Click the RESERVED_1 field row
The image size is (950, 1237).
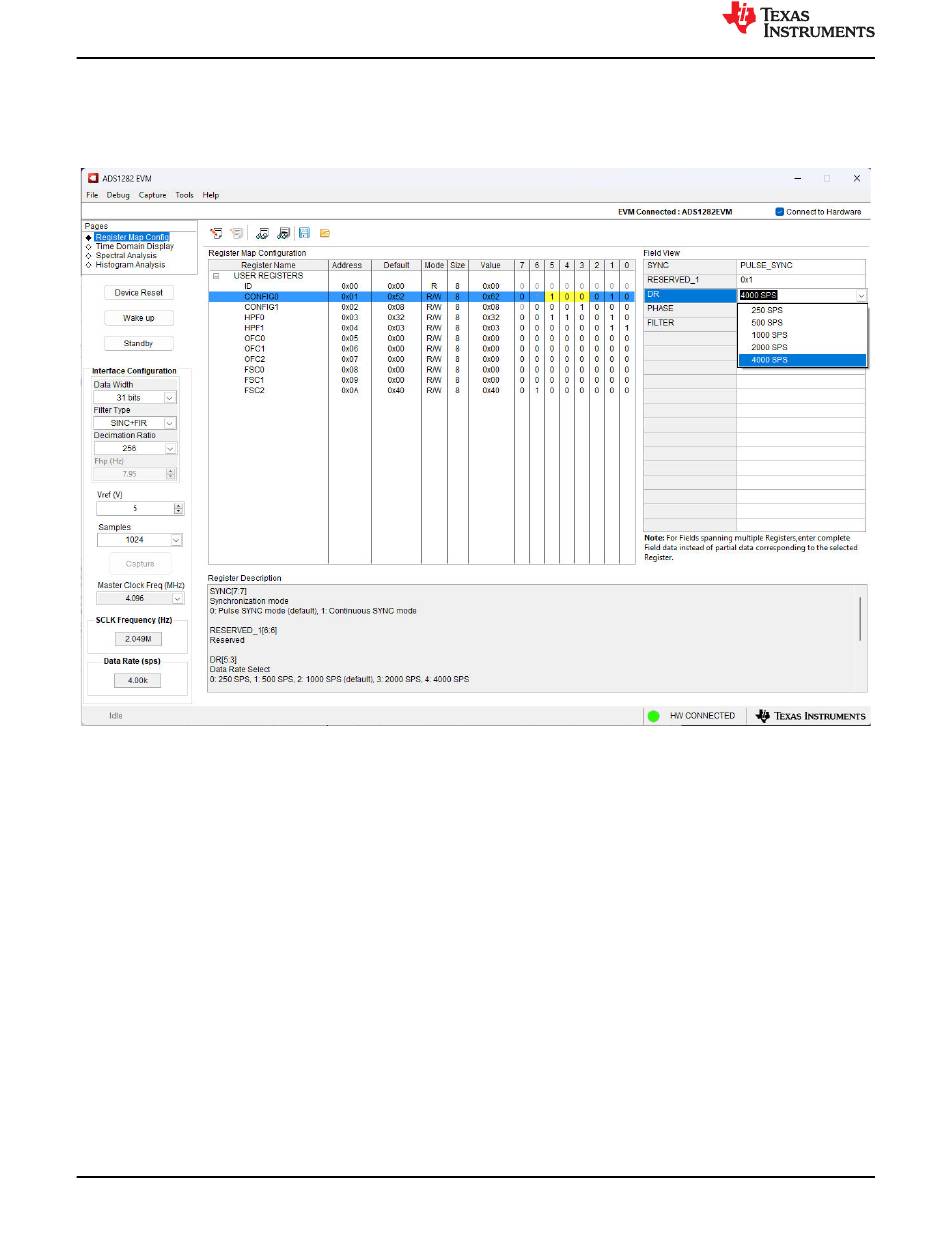click(x=755, y=280)
